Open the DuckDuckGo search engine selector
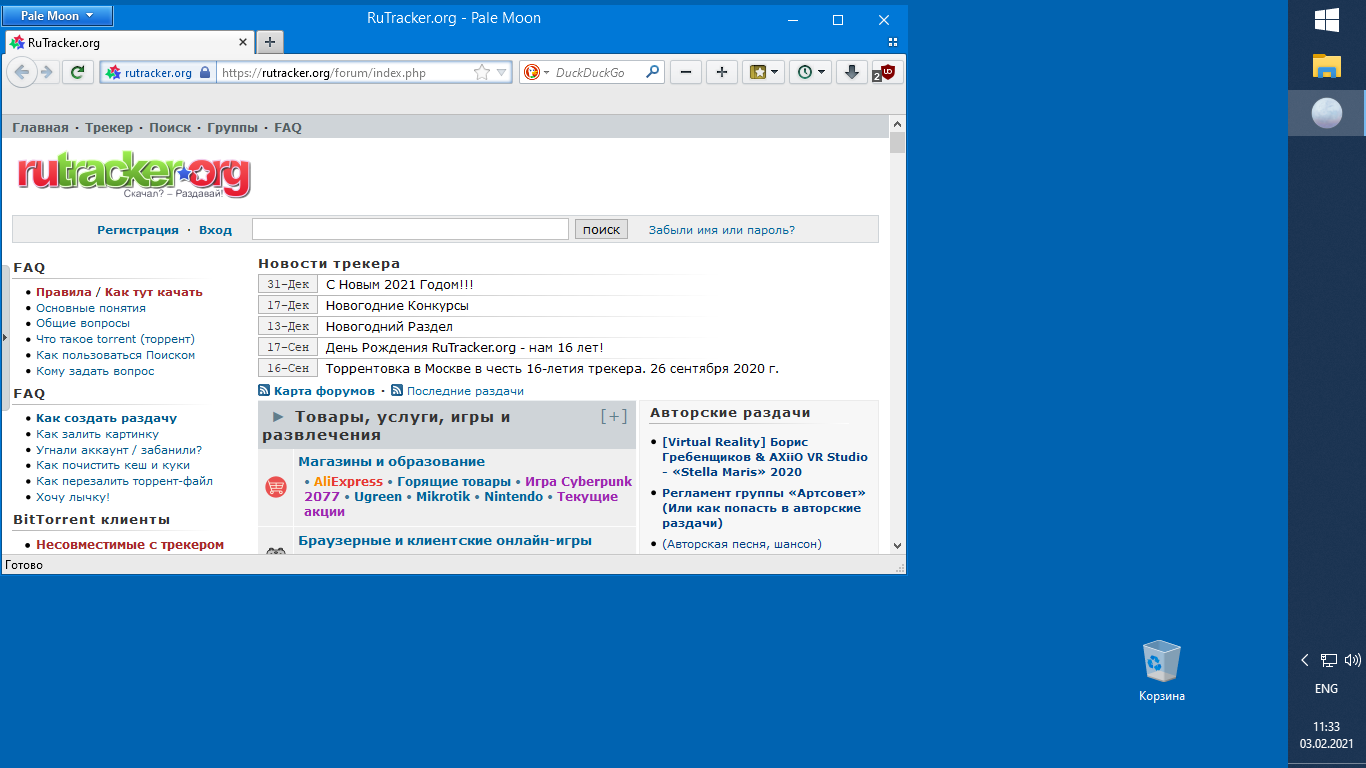Viewport: 1366px width, 768px height. (x=537, y=73)
